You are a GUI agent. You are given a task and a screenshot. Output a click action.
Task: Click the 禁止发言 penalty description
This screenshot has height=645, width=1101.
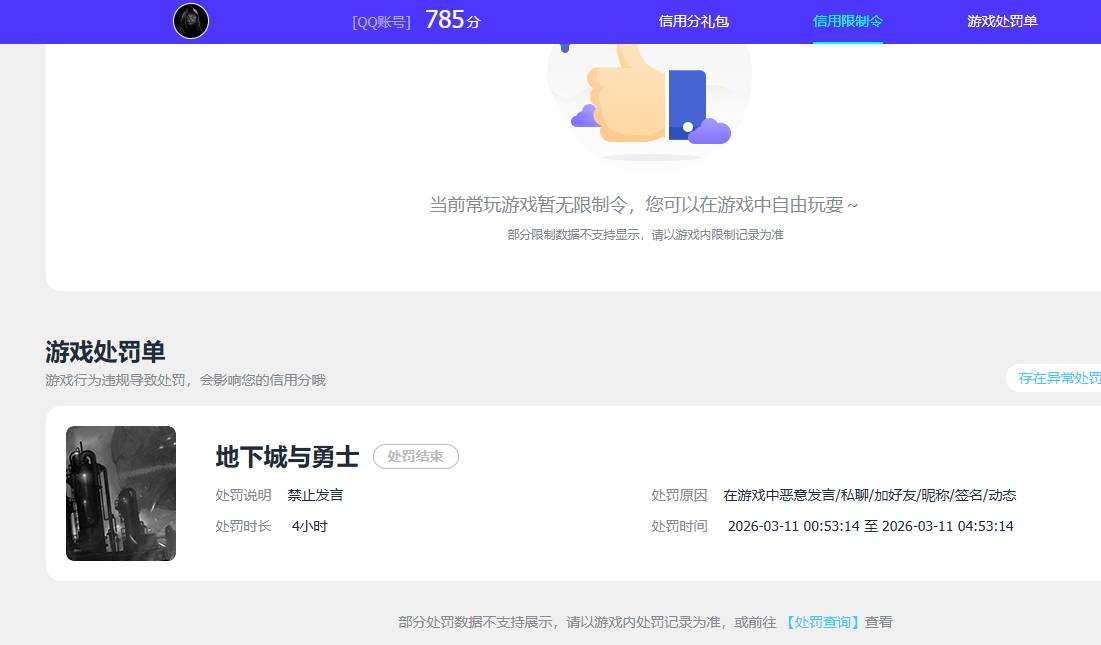click(315, 495)
